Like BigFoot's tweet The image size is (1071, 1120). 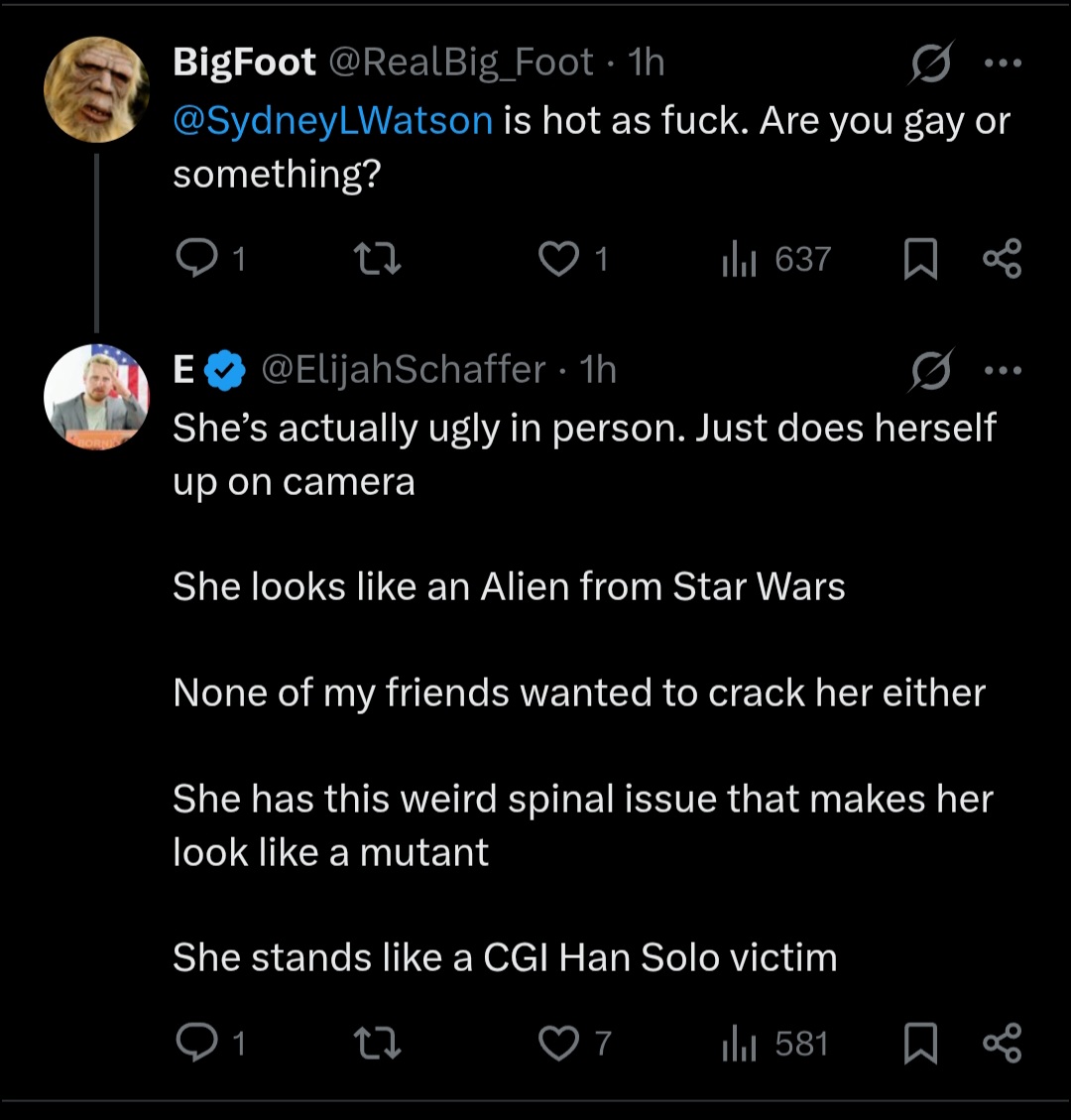(x=558, y=259)
